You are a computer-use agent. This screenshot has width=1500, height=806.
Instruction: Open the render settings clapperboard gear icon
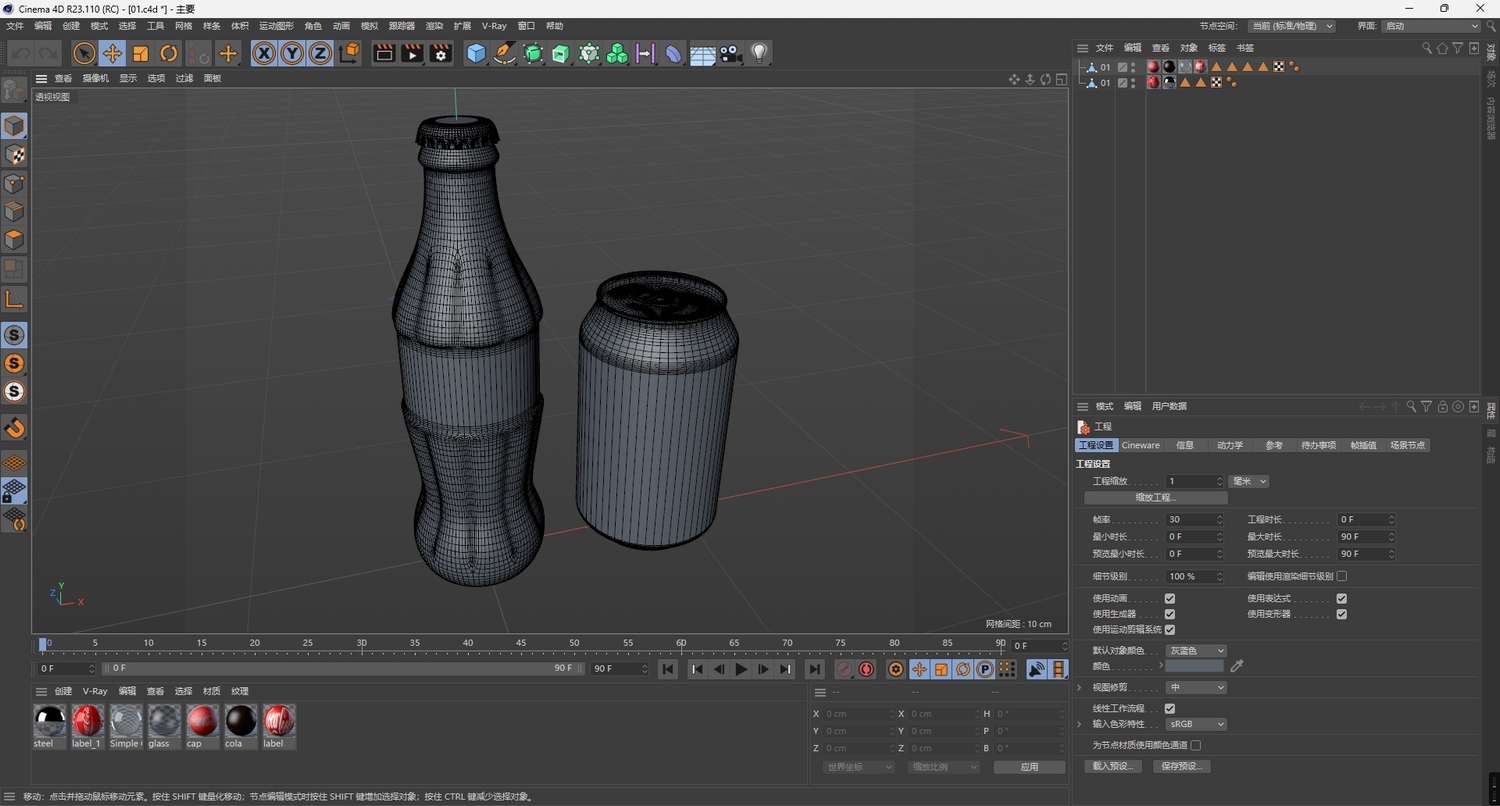(440, 54)
